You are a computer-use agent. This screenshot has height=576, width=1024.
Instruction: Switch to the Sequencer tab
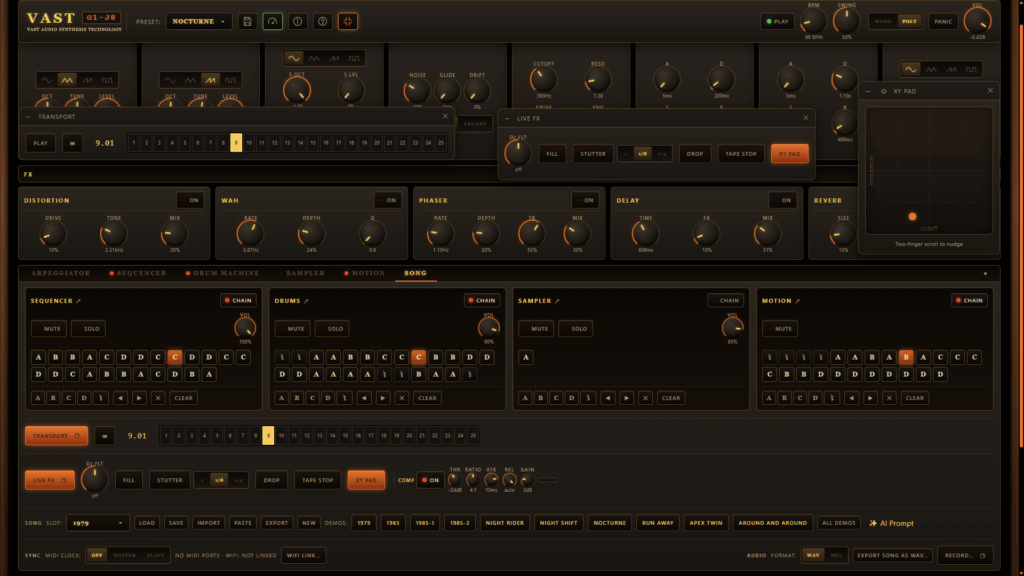138,273
